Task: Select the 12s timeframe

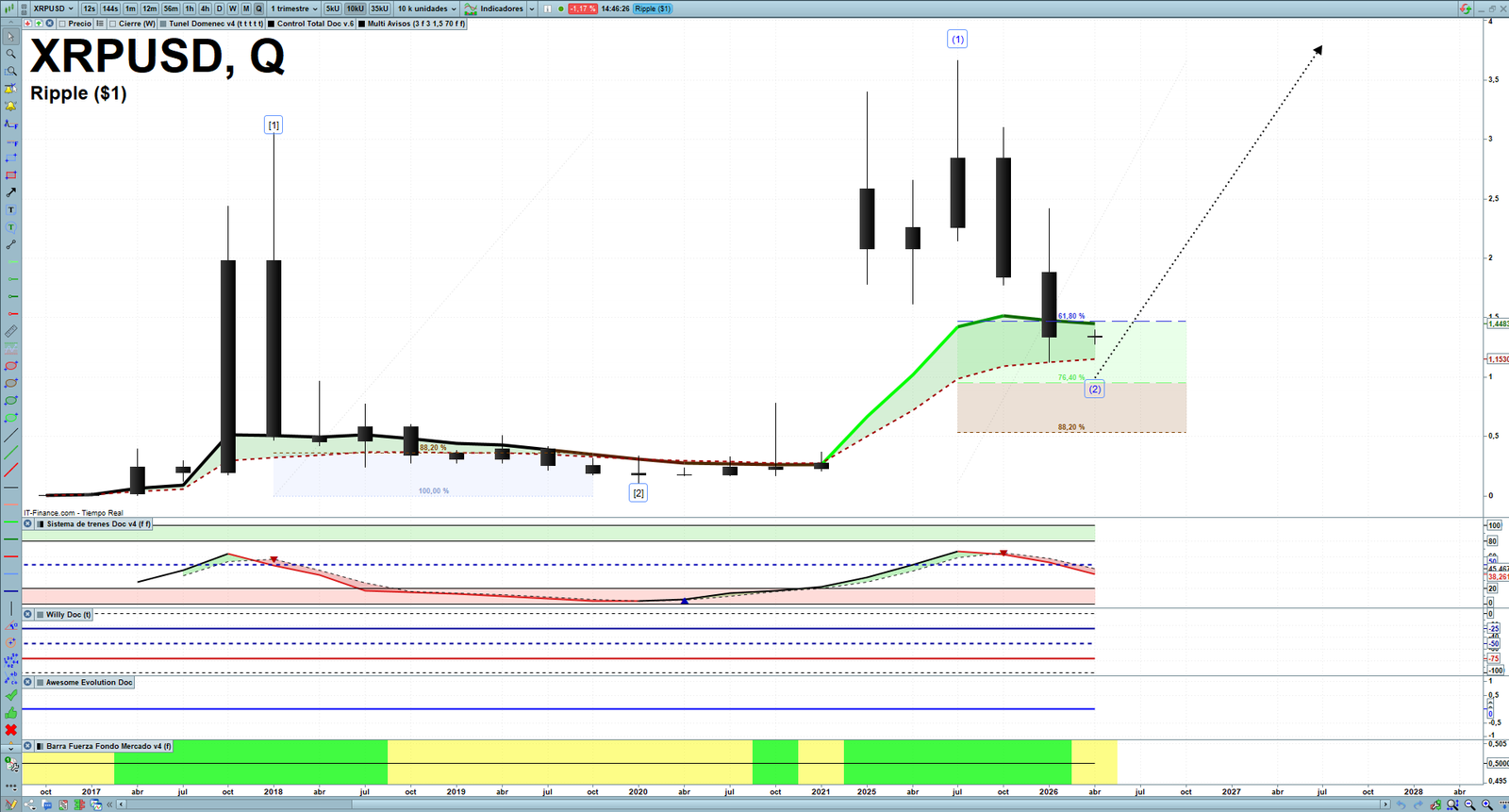Action: (x=89, y=8)
